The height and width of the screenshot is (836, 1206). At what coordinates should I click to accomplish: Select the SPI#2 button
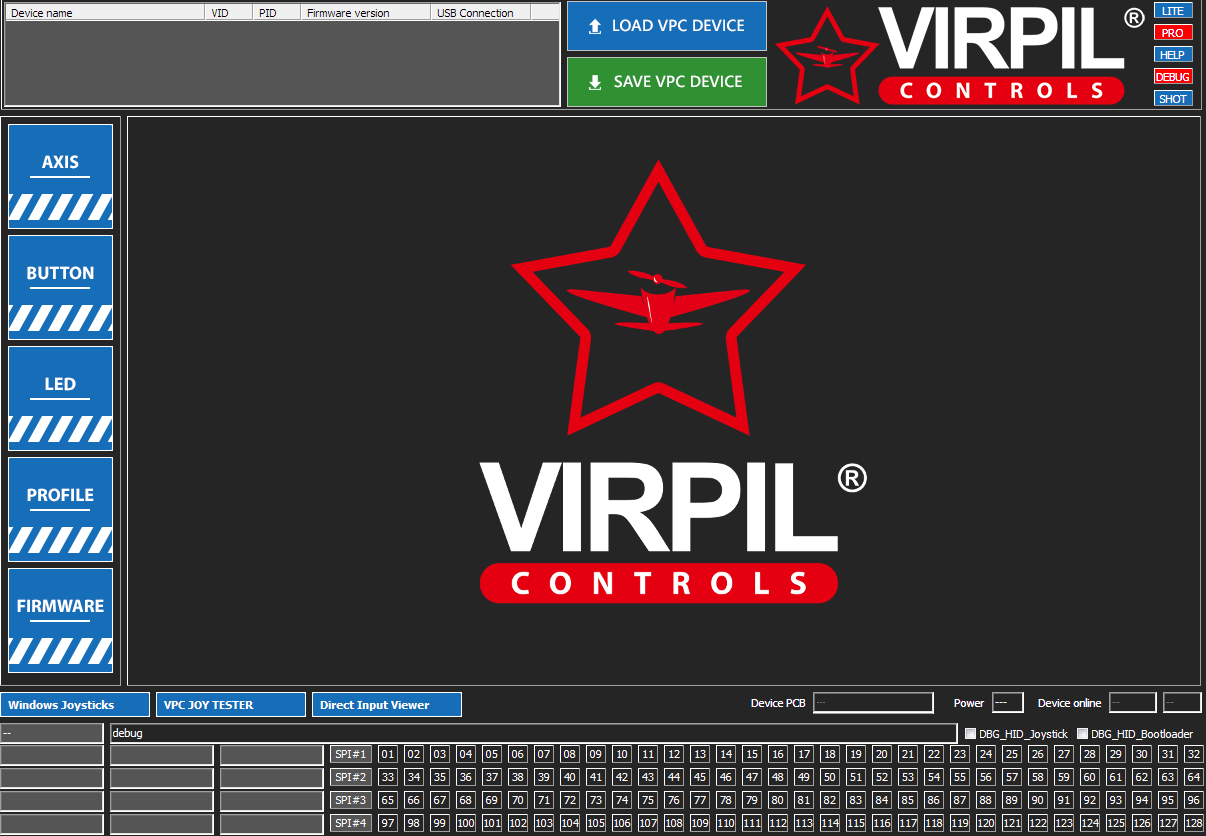pyautogui.click(x=351, y=777)
